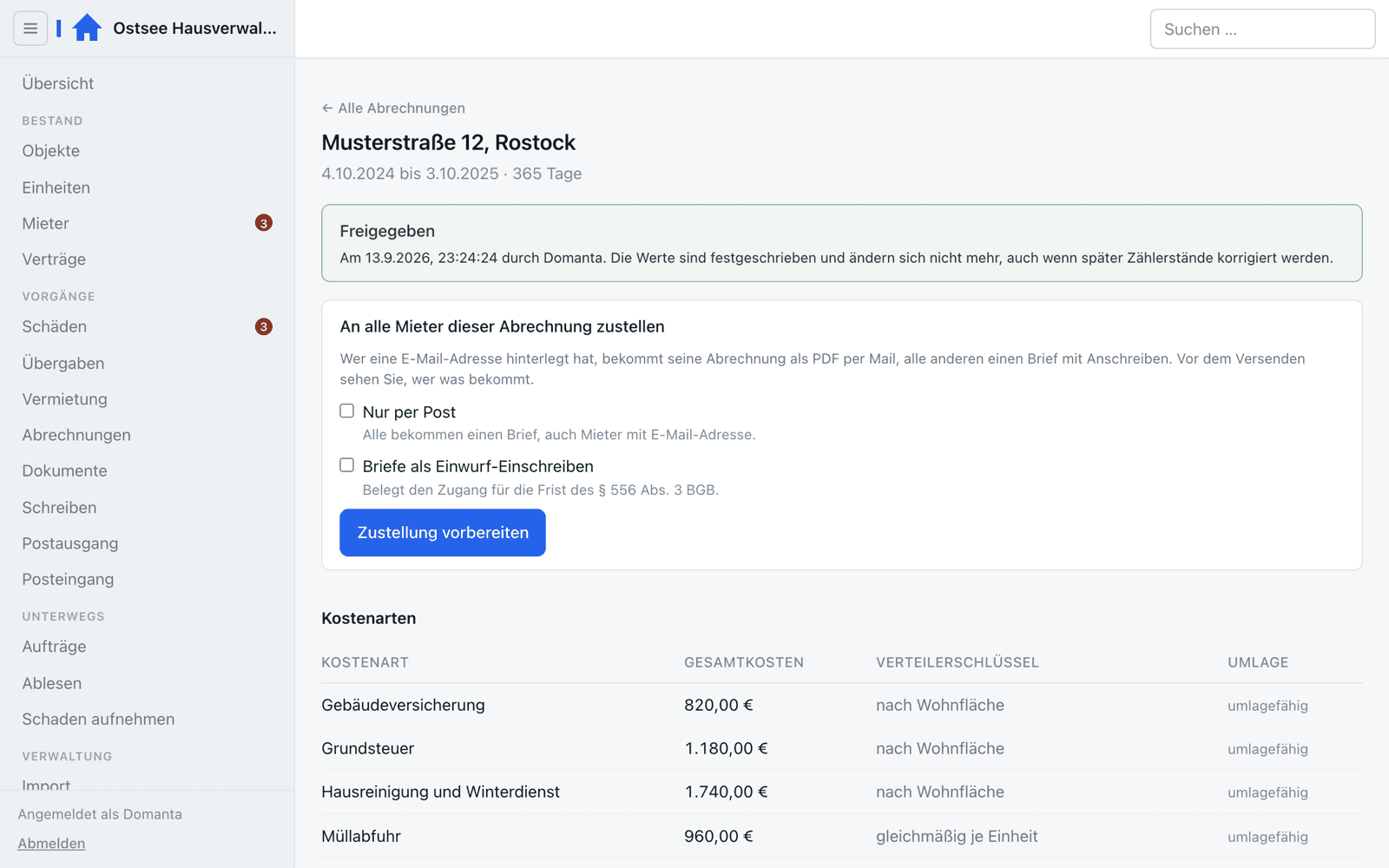This screenshot has width=1389, height=868.
Task: Open Übergaben in the sidebar
Action: [63, 364]
